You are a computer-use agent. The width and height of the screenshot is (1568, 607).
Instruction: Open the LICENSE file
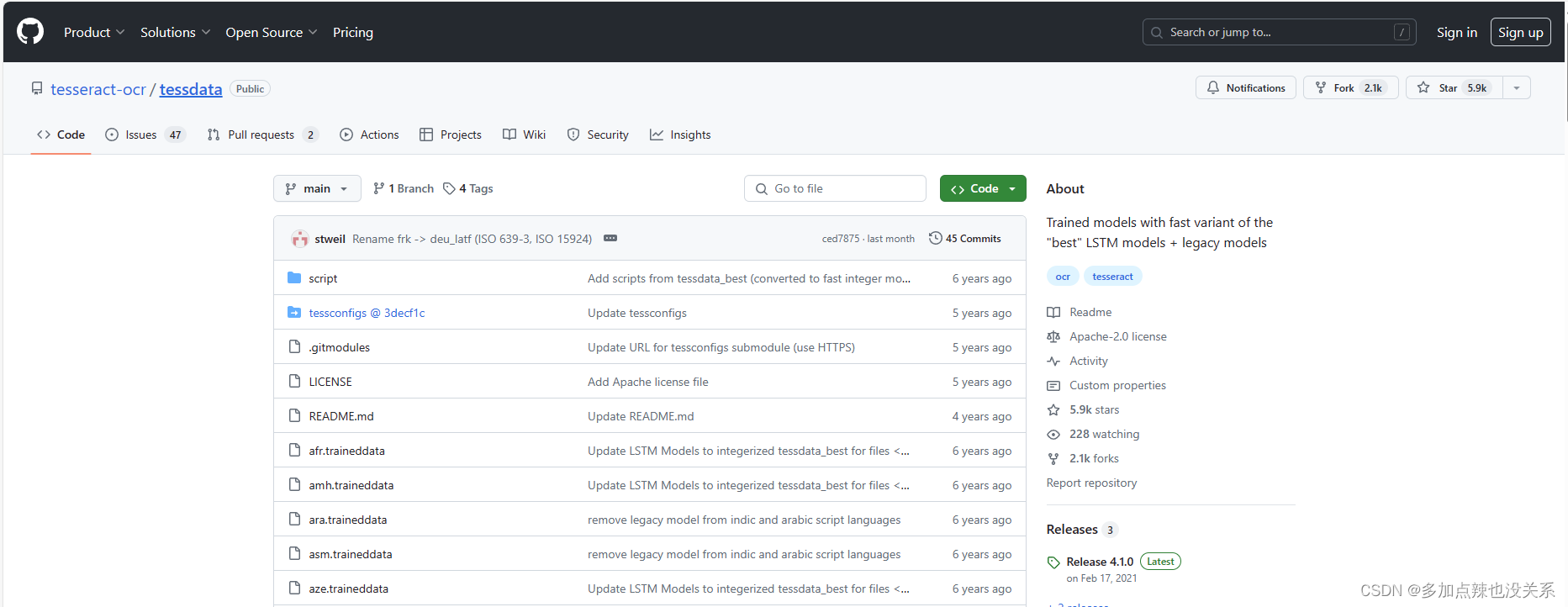pos(330,382)
